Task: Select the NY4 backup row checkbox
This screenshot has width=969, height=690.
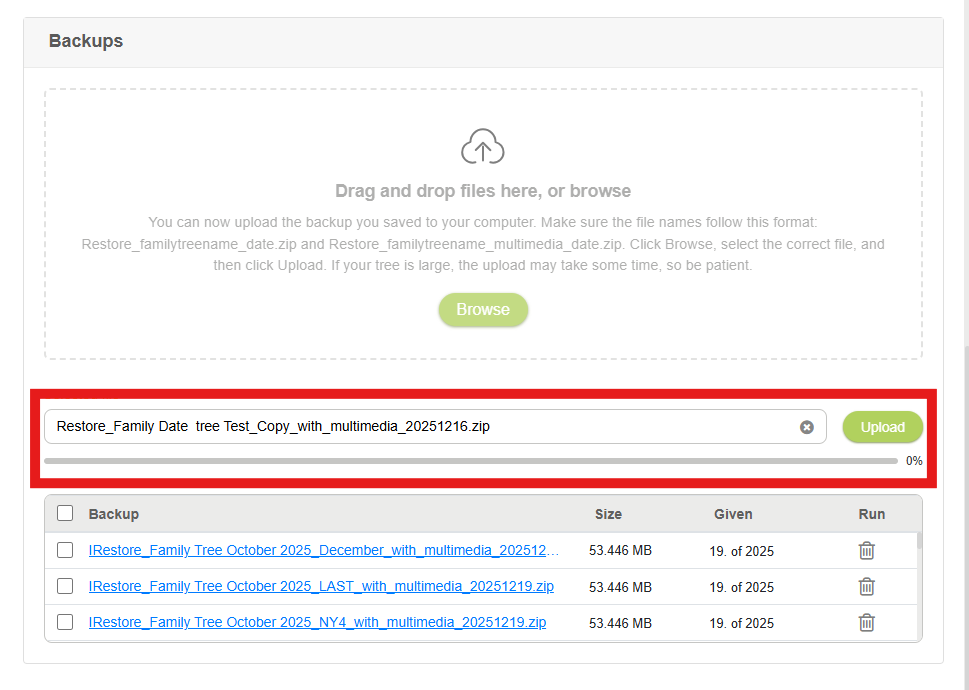Action: [65, 622]
